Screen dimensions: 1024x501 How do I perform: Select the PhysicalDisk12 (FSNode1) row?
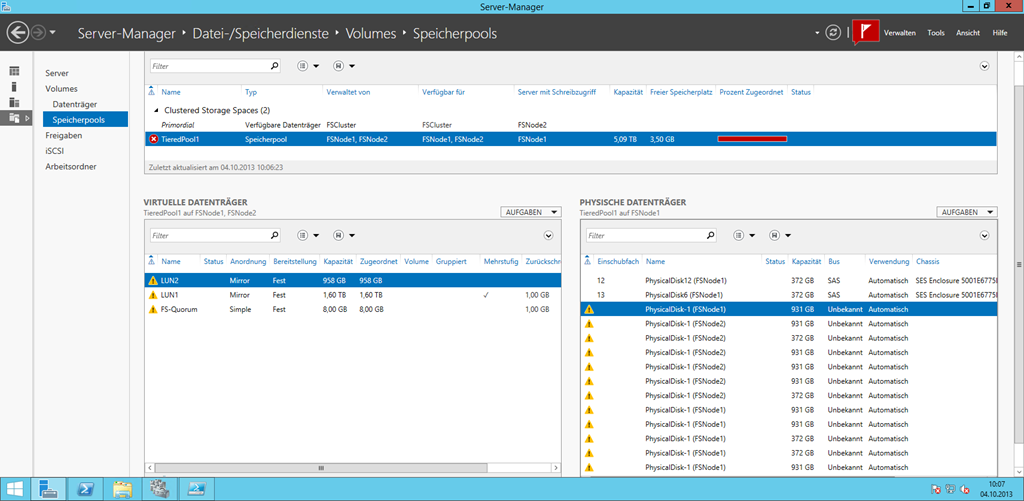coord(789,280)
